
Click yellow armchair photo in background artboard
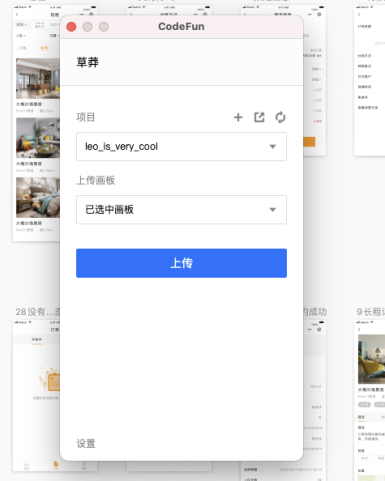coord(371,359)
